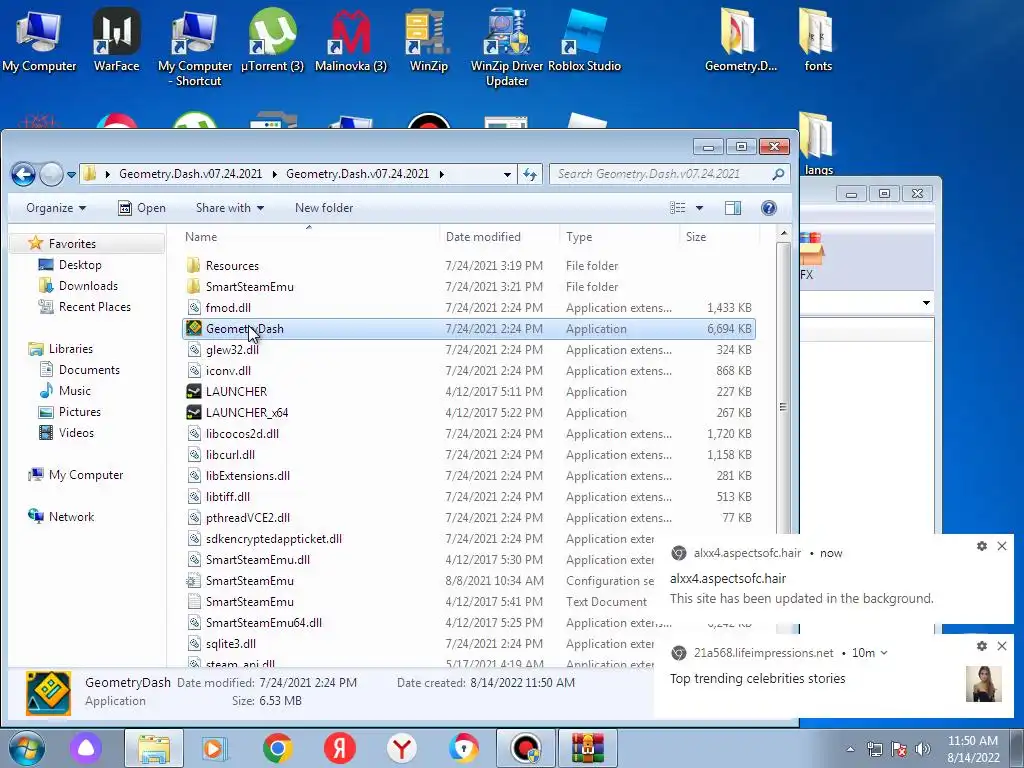Open the WarFace desktop shortcut
Viewport: 1024px width, 768px height.
coord(116,39)
